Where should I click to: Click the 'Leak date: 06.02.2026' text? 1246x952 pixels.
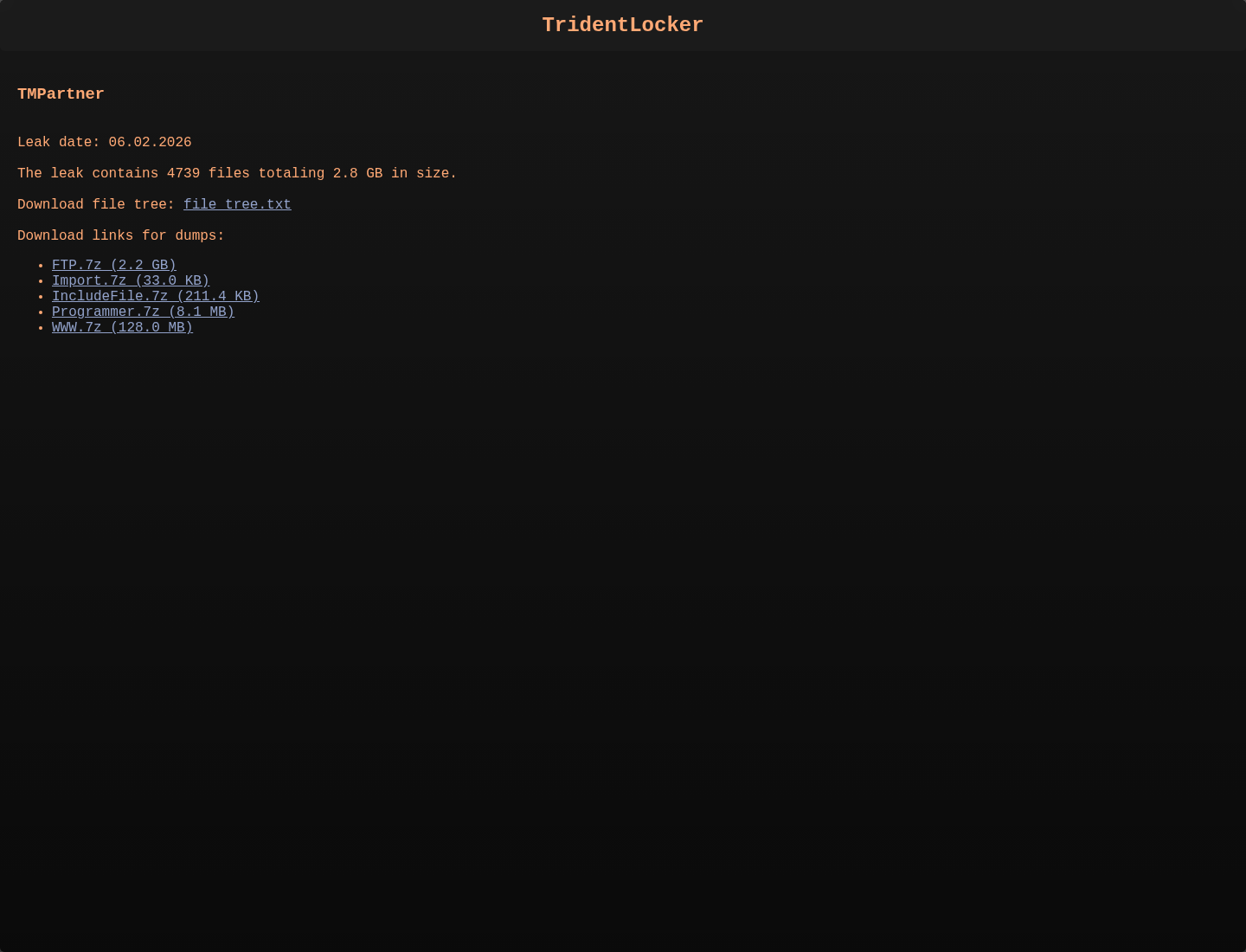[x=105, y=142]
